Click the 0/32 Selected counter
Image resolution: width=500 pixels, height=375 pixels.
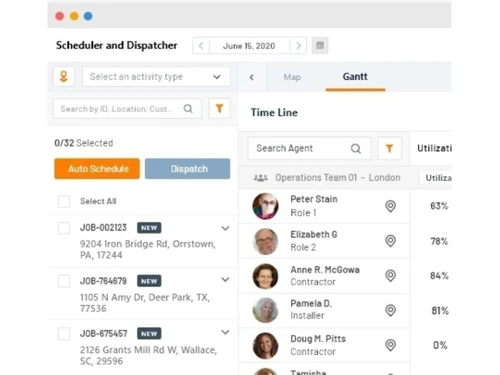click(84, 143)
